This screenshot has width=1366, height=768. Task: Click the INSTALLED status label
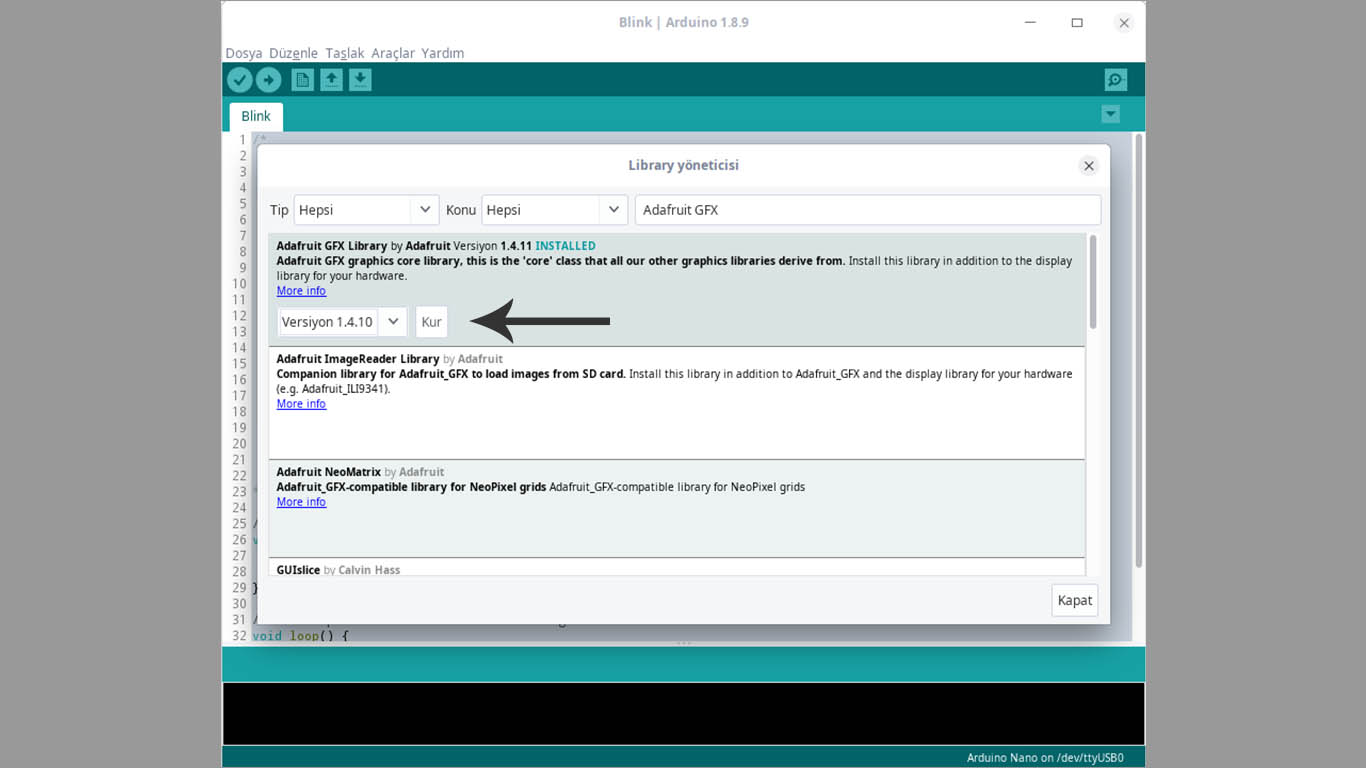[x=565, y=246]
